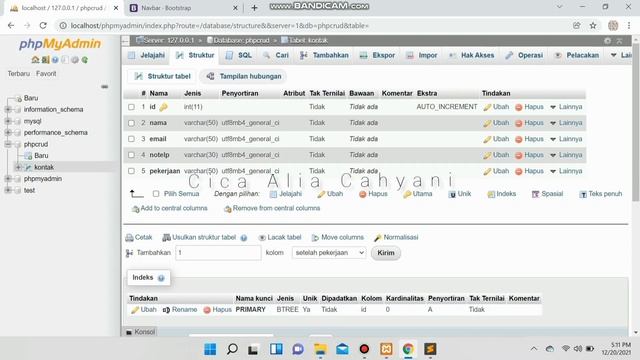Open taskbar Search magnifier icon
The height and width of the screenshot is (360, 640).
(x=232, y=349)
